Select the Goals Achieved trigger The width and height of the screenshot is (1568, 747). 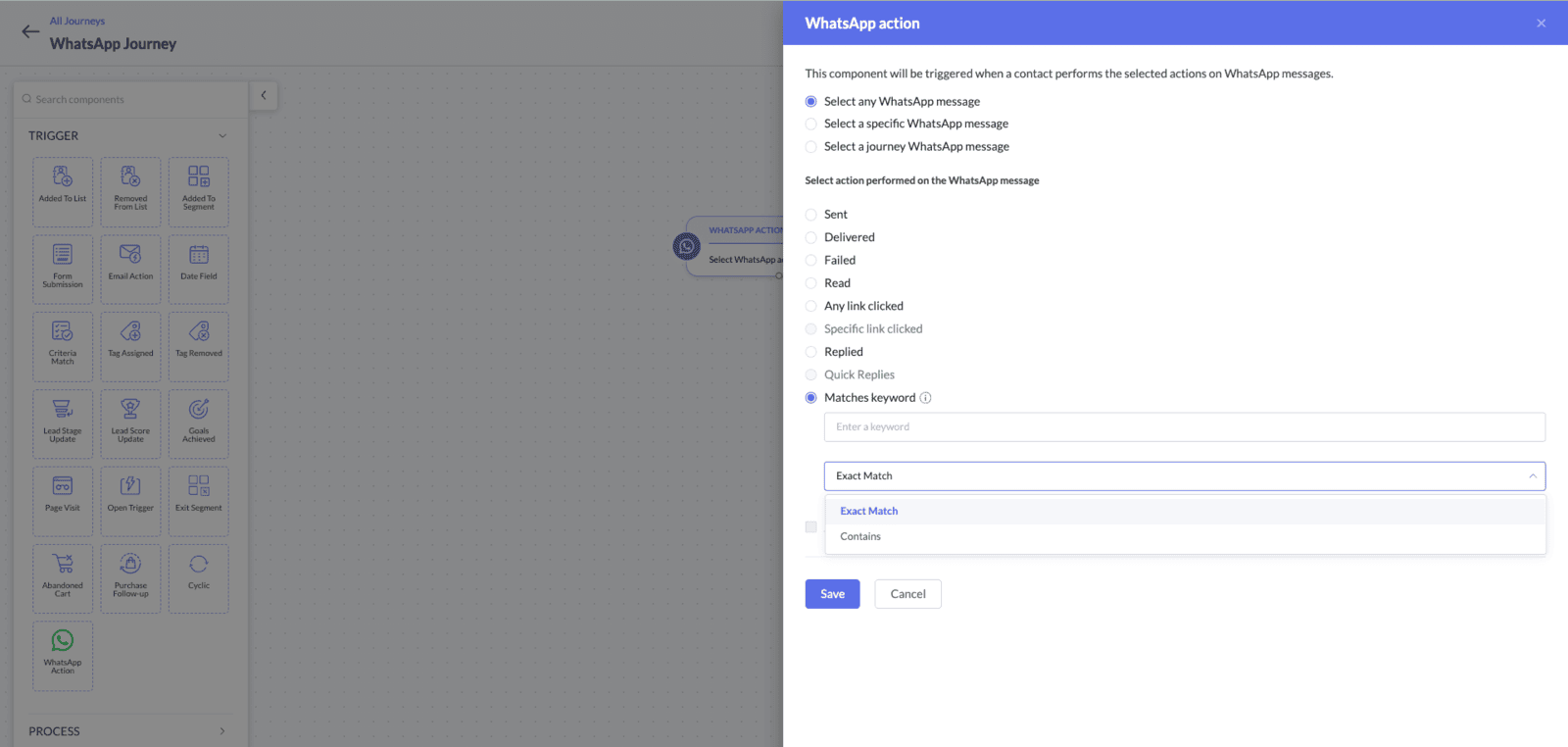point(199,424)
